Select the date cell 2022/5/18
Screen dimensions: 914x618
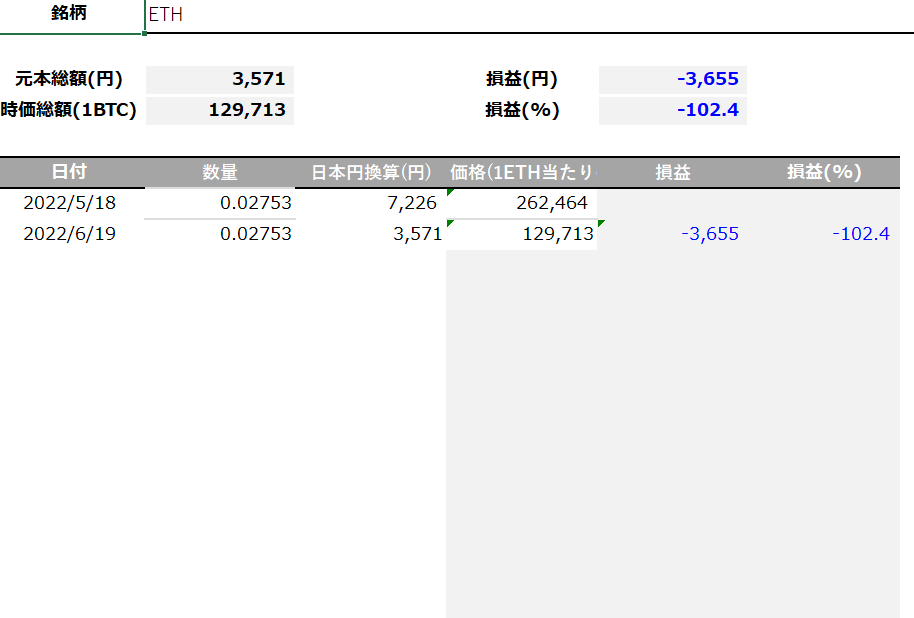69,203
